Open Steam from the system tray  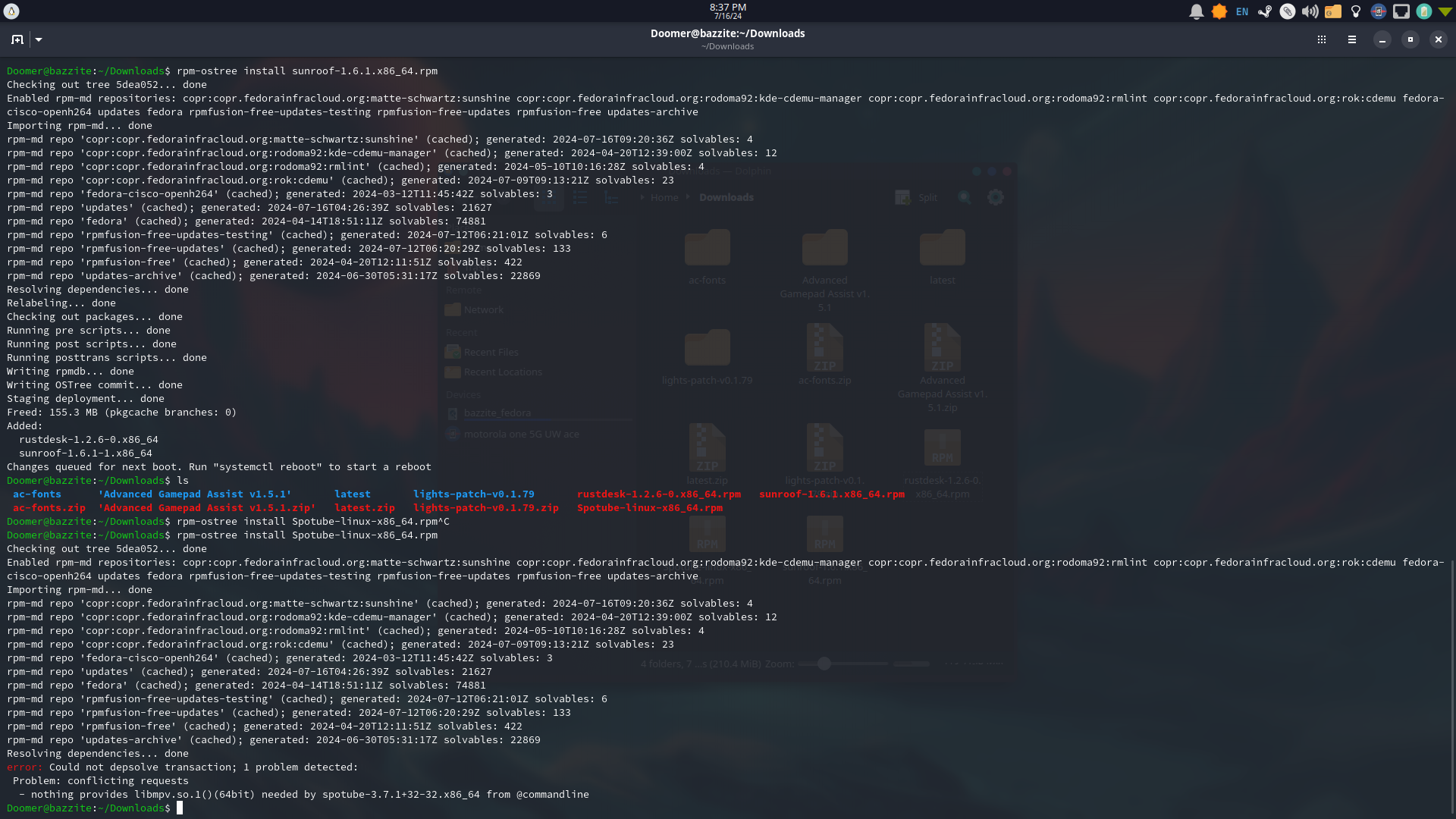[1264, 11]
